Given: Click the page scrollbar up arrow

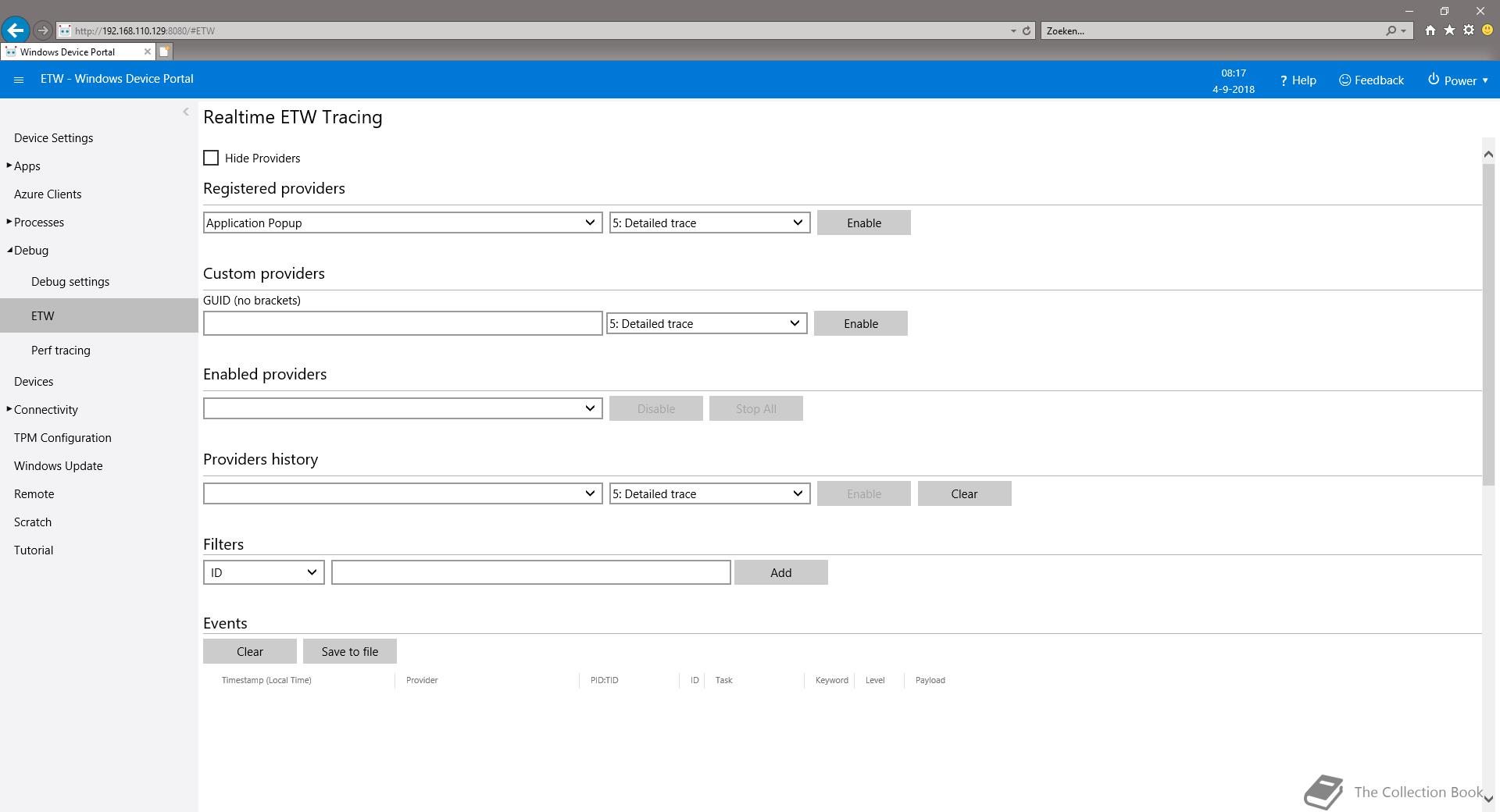Looking at the screenshot, I should [1488, 155].
